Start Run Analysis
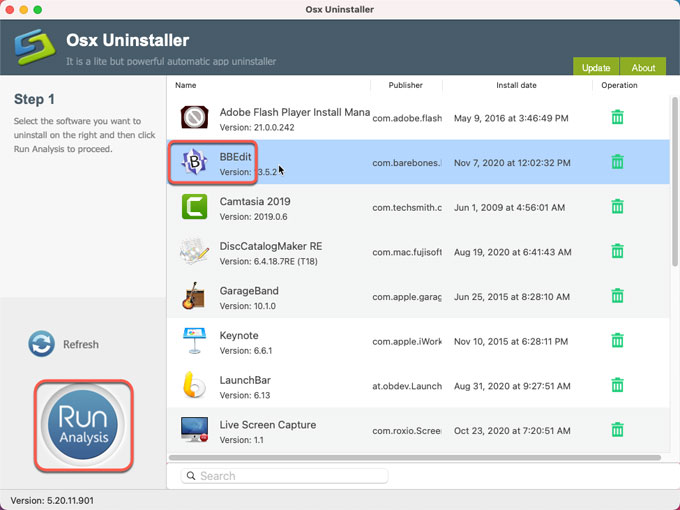 83,425
